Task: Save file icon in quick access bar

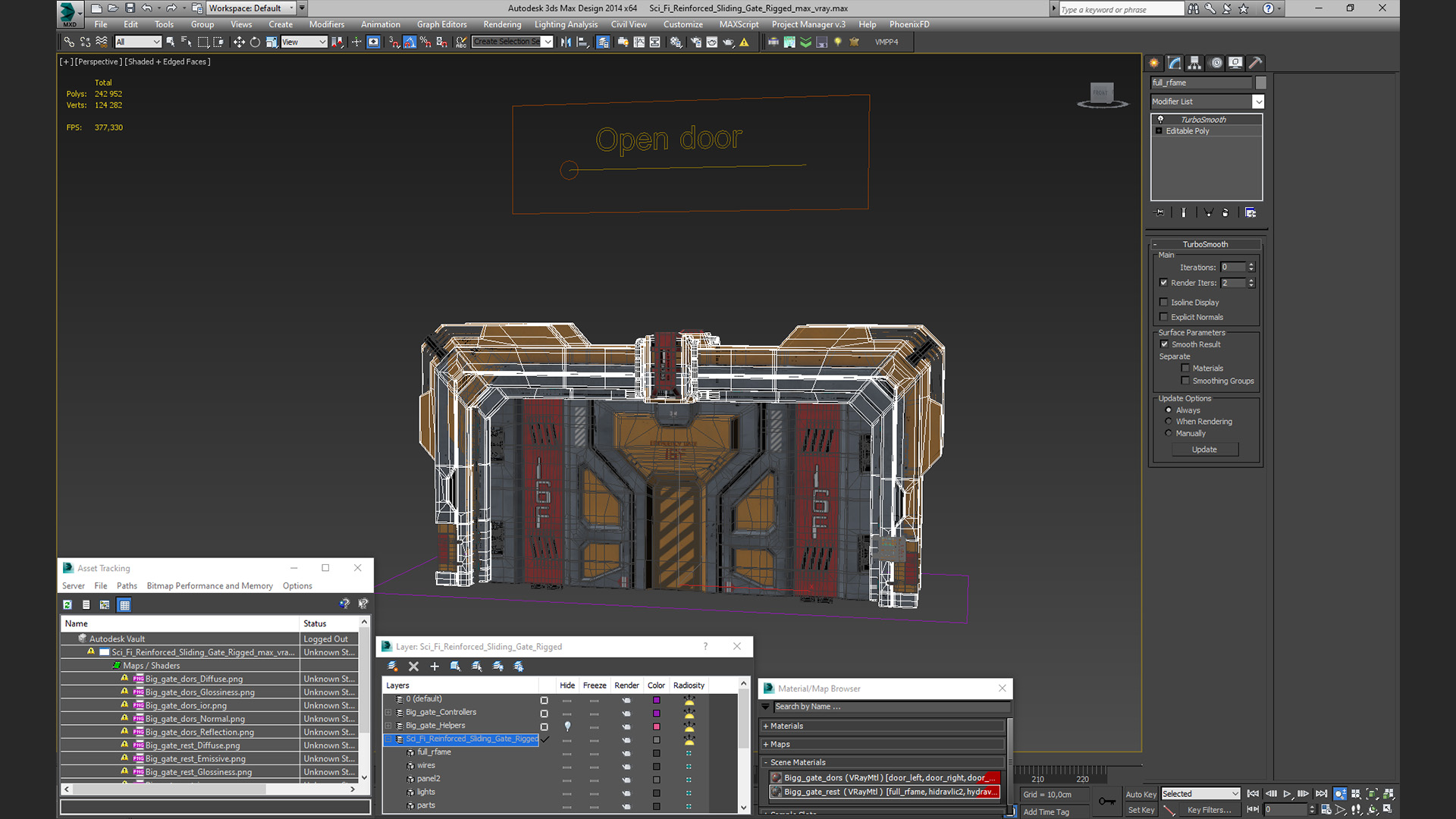Action: [x=130, y=8]
